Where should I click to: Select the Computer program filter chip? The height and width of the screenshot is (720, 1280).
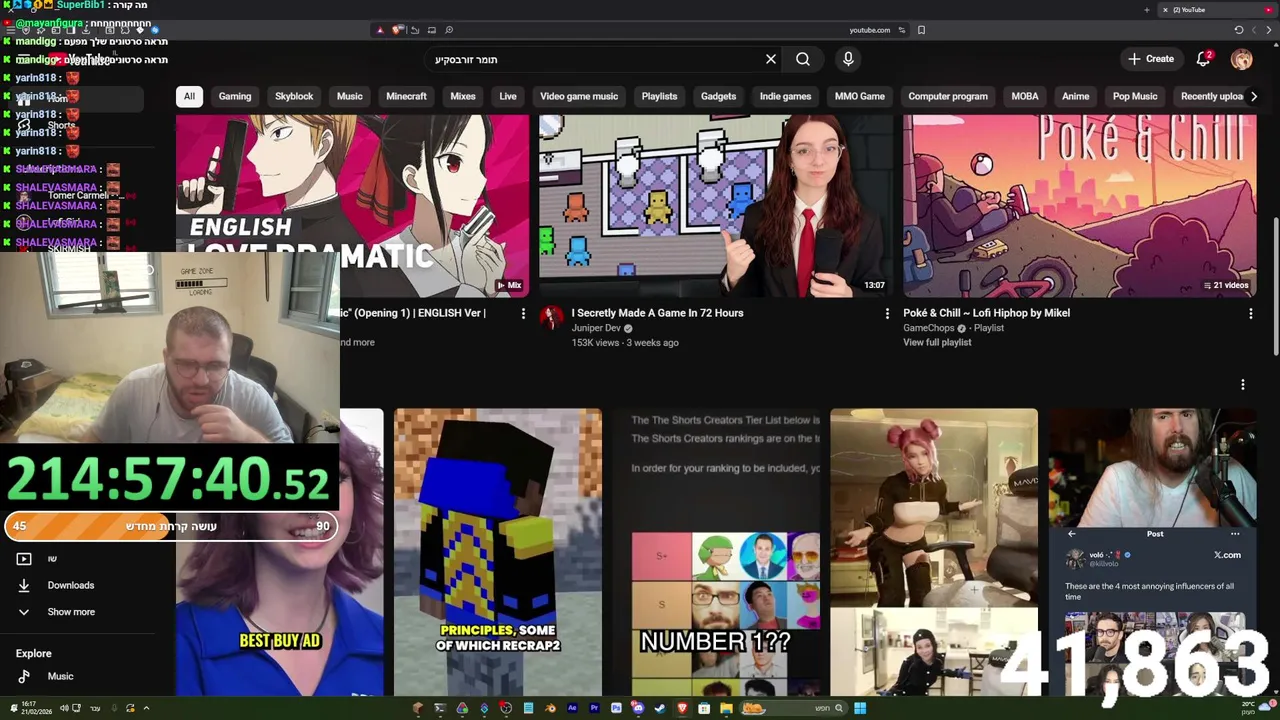[948, 96]
